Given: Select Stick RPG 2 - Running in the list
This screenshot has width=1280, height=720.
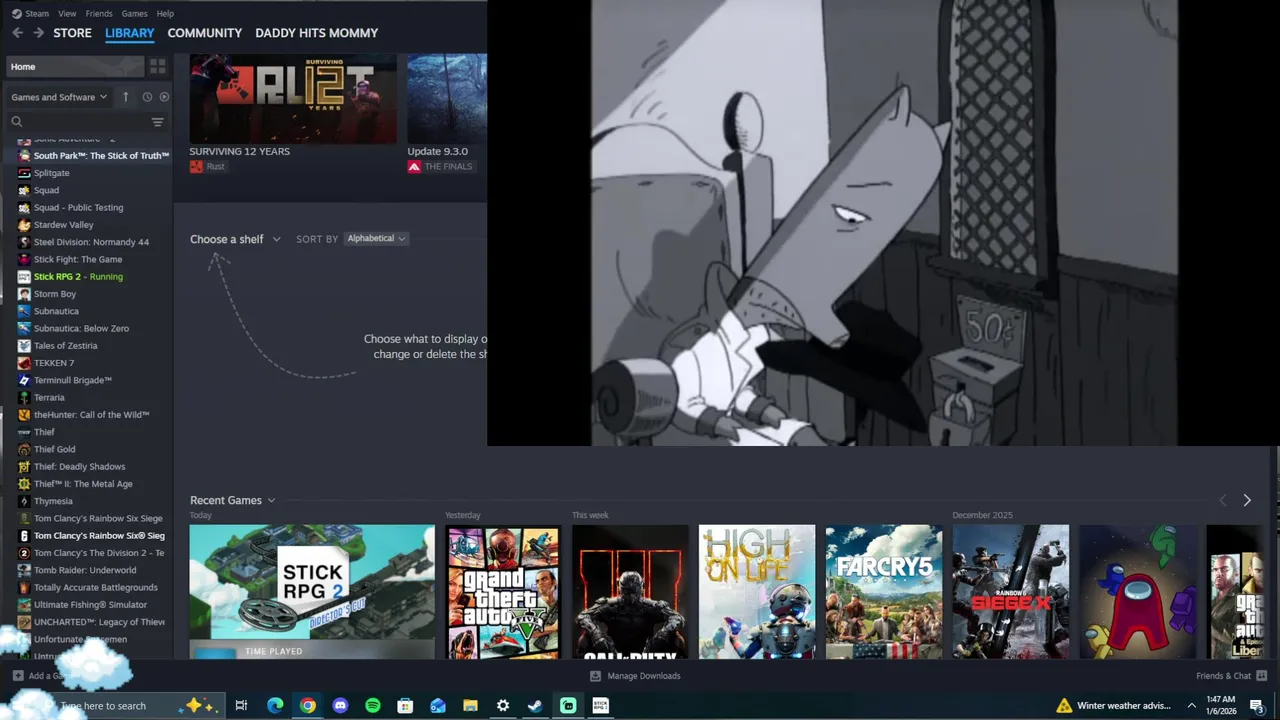Looking at the screenshot, I should [78, 276].
